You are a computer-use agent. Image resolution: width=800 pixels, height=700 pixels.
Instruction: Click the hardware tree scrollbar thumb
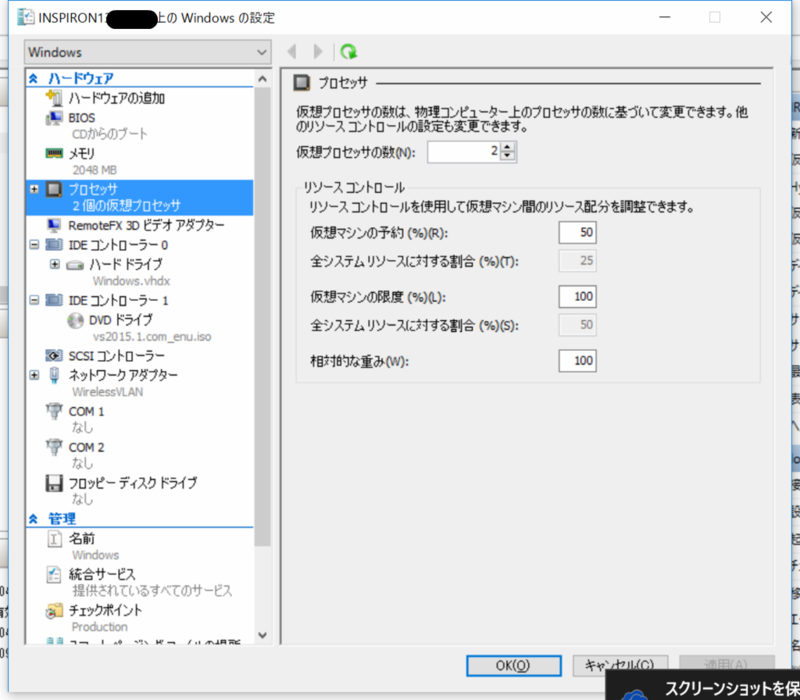pos(262,316)
